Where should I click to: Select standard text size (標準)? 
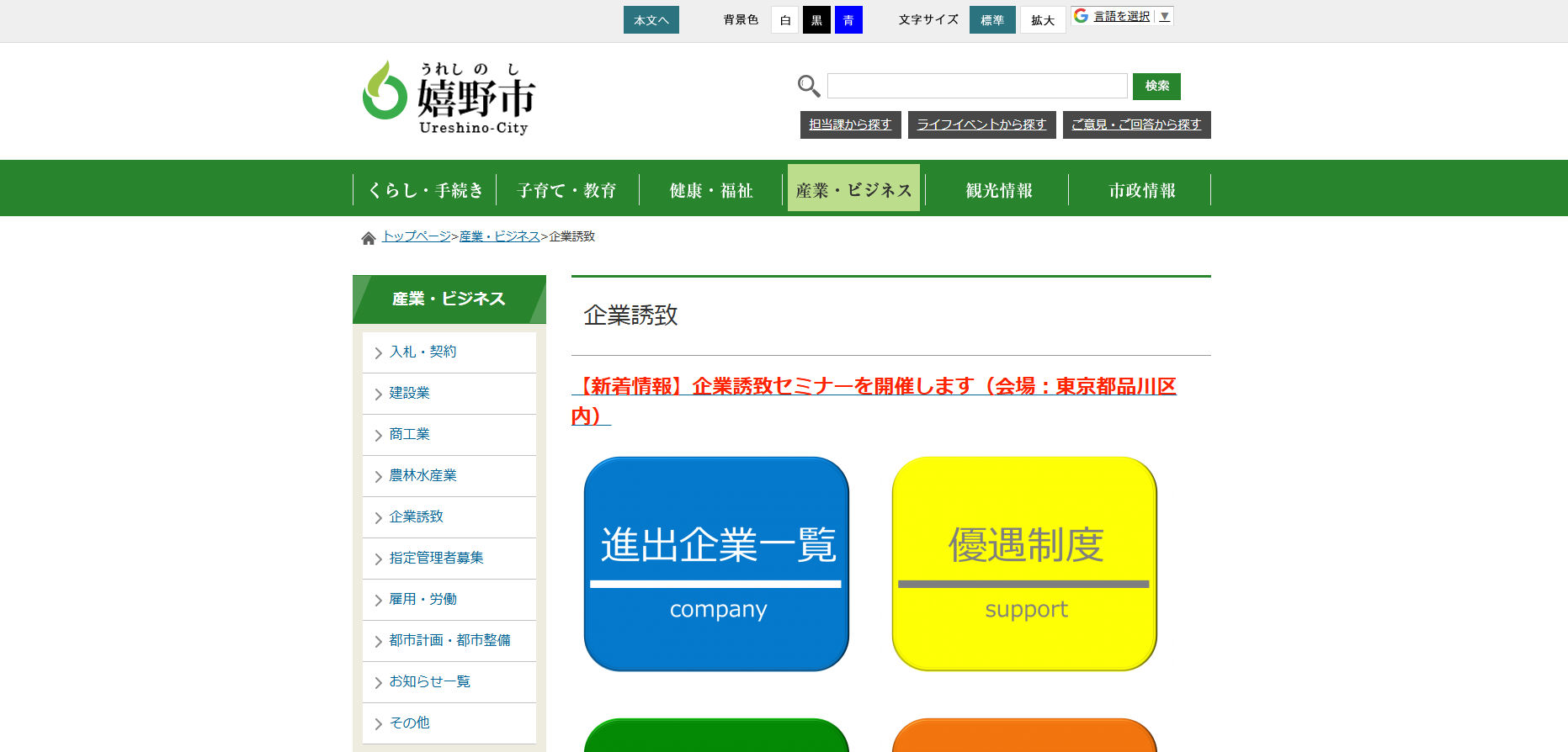point(992,20)
